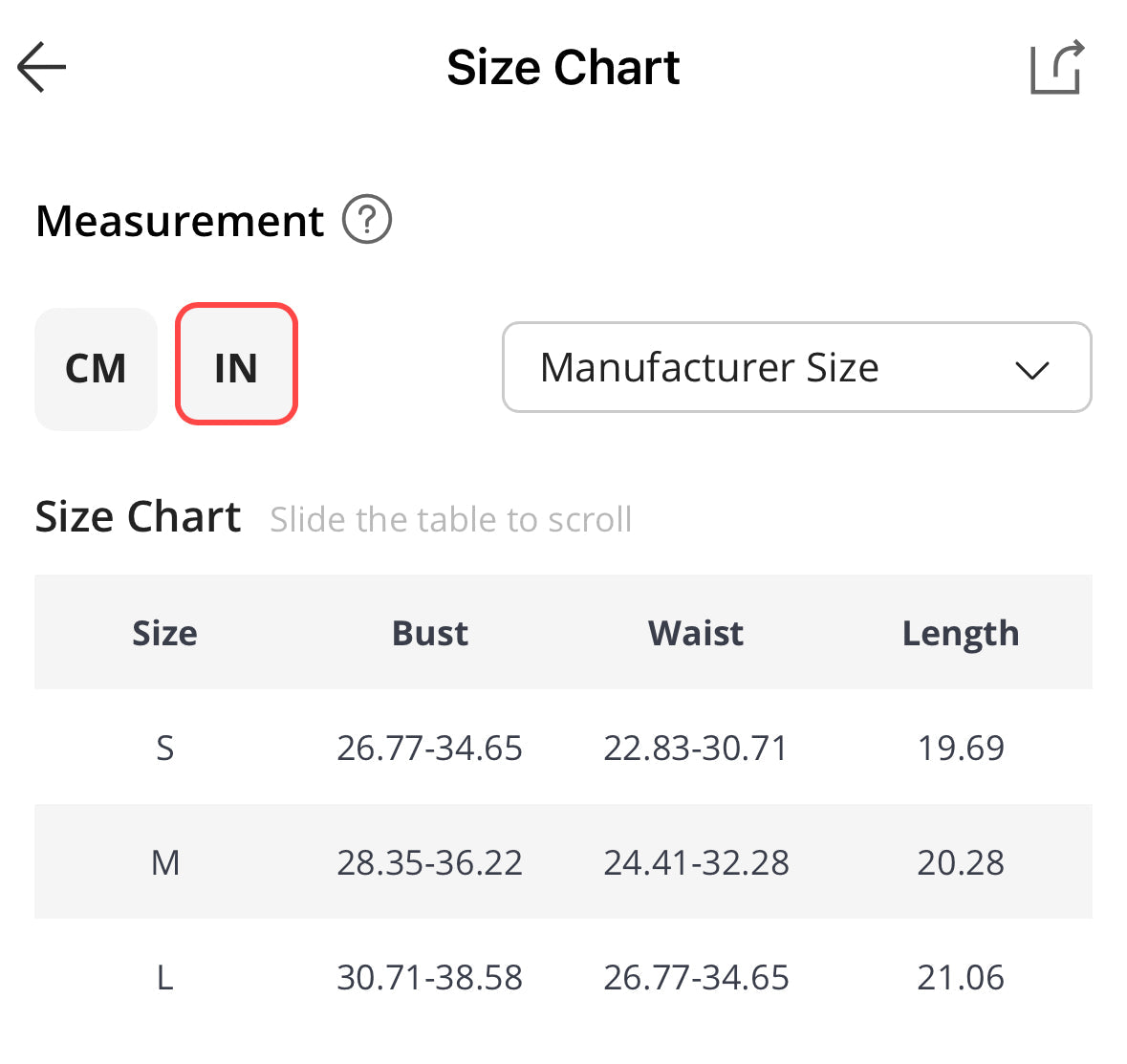1127x1064 pixels.
Task: Click the Bust column header
Action: pos(430,633)
